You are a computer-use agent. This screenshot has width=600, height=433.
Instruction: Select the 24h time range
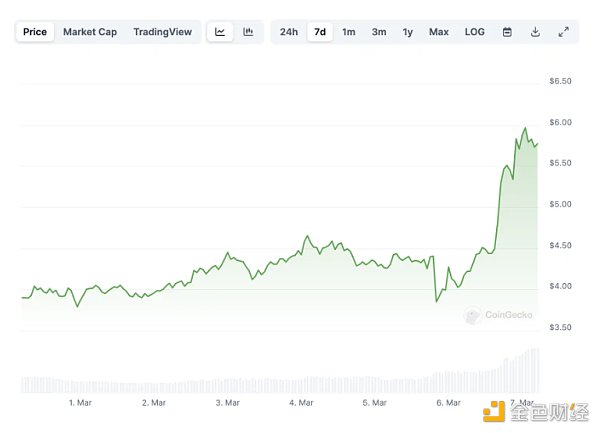[x=288, y=32]
